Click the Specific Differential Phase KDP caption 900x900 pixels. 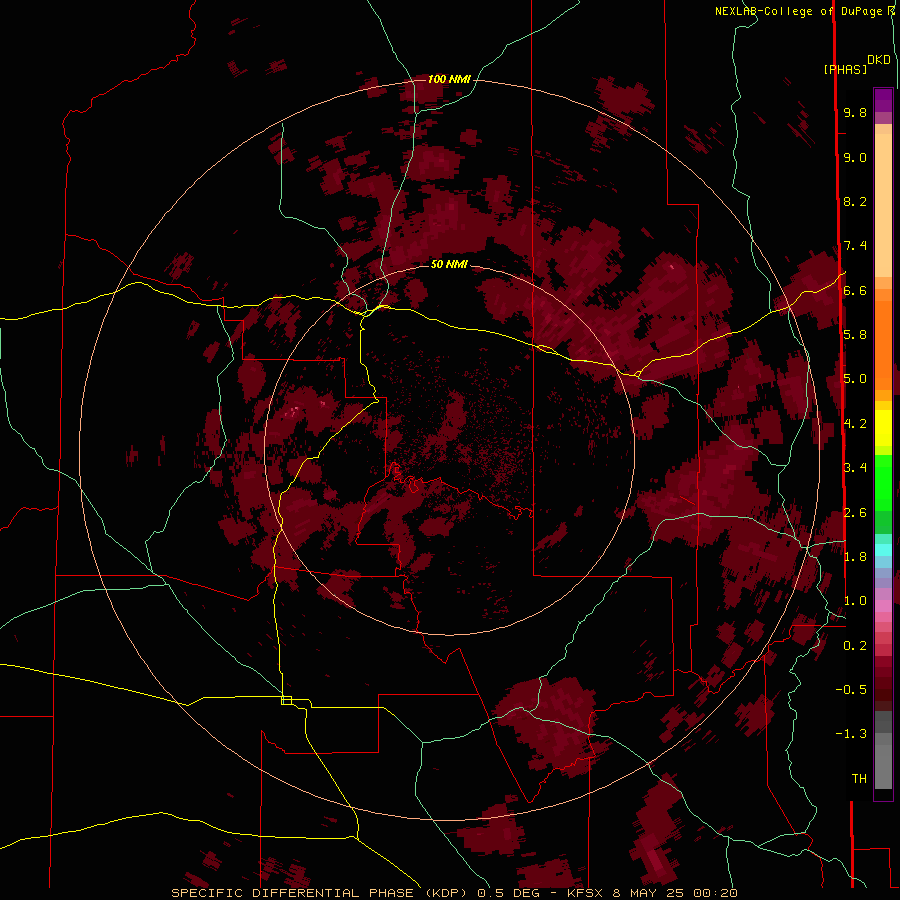(x=454, y=893)
